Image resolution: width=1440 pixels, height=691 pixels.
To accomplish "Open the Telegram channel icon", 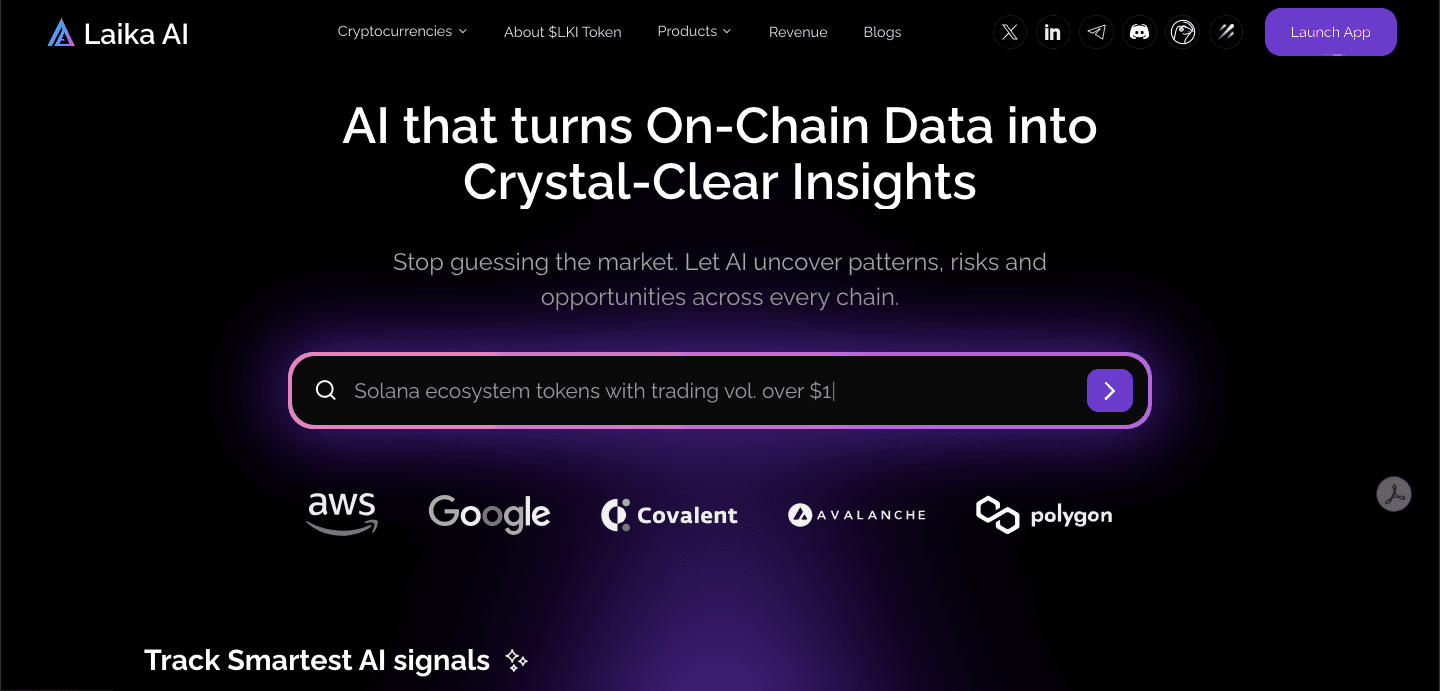I will point(1097,33).
